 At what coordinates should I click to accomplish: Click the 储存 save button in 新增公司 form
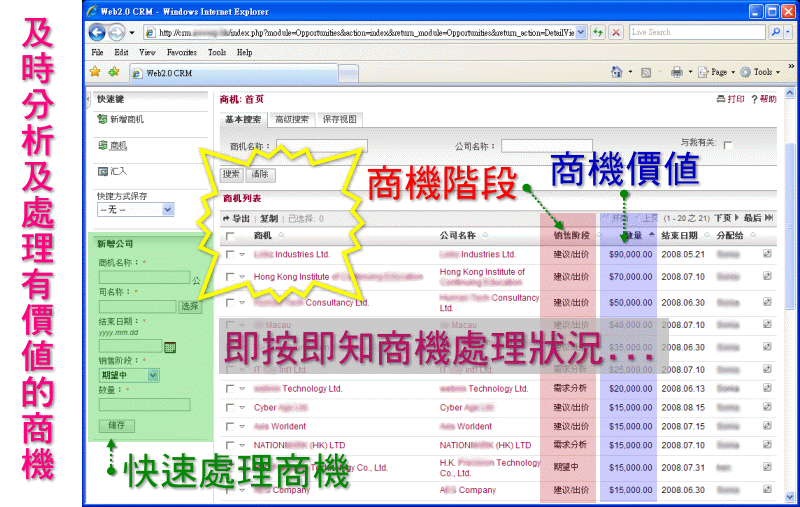tap(117, 425)
